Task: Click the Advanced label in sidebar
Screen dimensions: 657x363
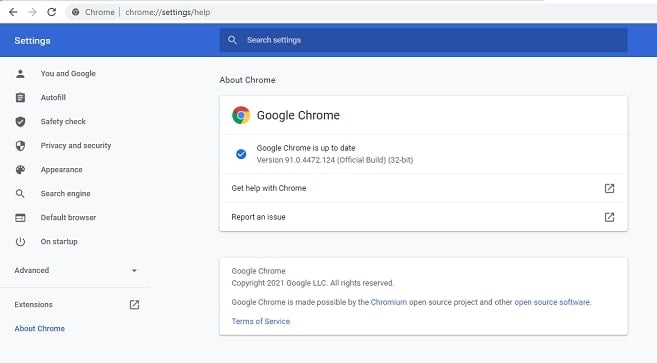Action: tap(32, 270)
